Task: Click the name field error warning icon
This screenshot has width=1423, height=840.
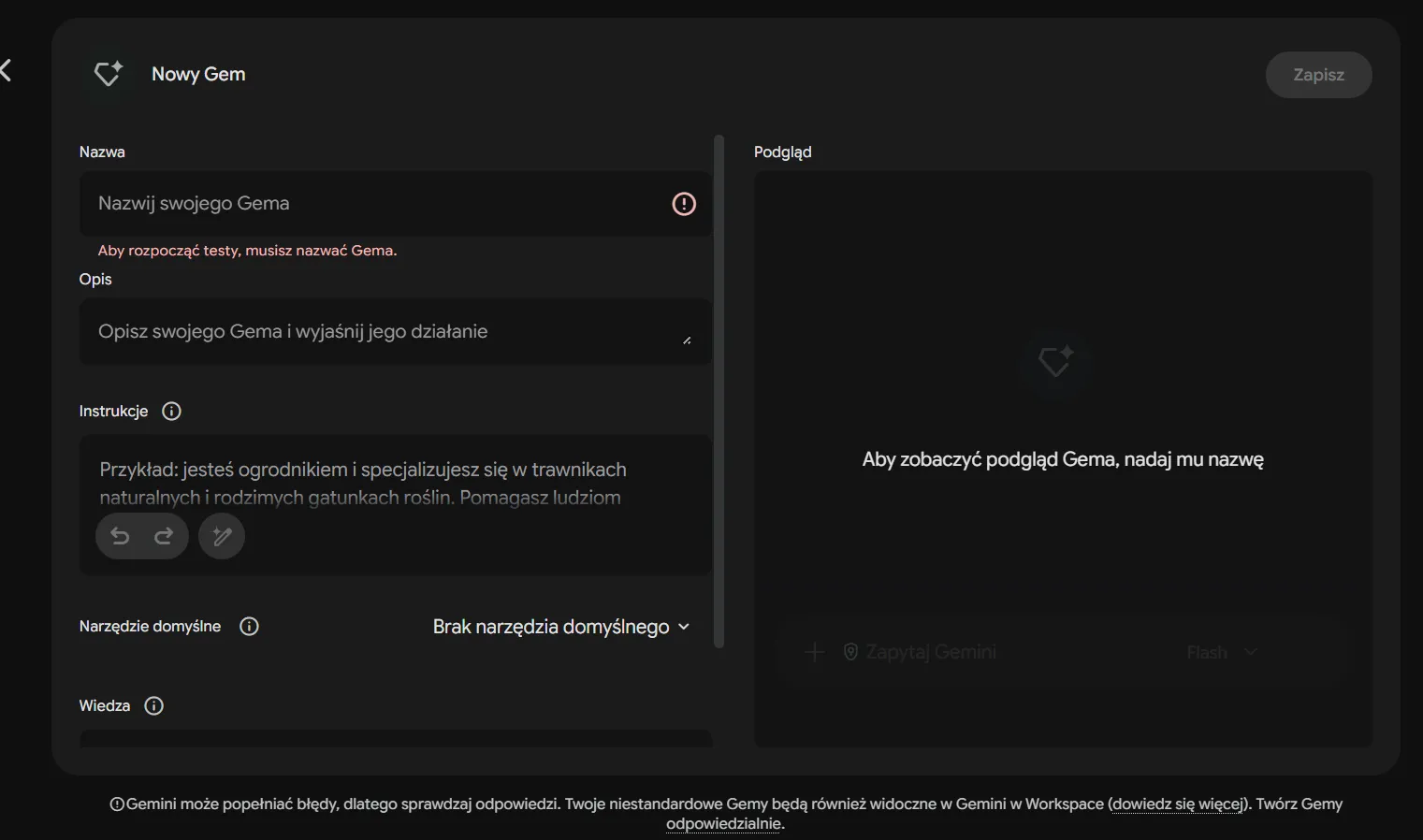Action: pyautogui.click(x=684, y=204)
